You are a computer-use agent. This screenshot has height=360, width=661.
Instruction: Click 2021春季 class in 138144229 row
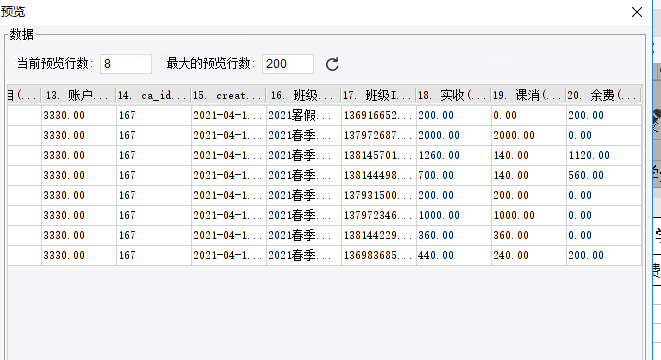click(304, 235)
